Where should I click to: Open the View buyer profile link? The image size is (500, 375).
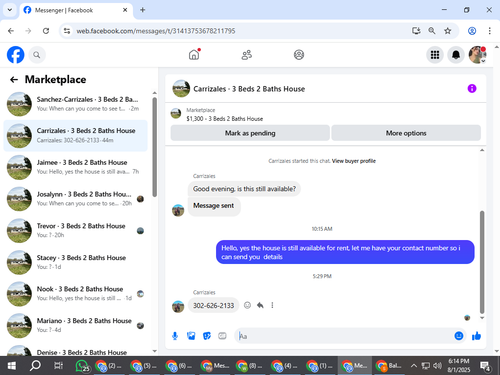click(x=354, y=161)
